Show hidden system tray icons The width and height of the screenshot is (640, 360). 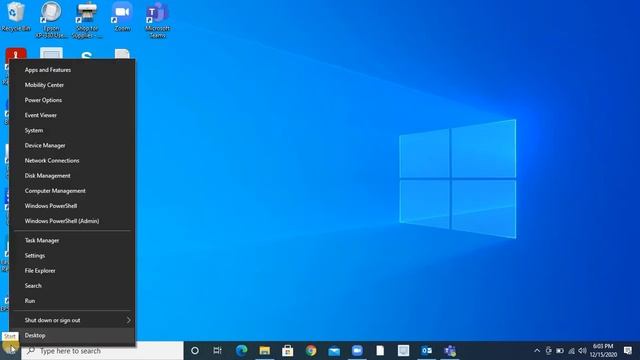point(537,351)
